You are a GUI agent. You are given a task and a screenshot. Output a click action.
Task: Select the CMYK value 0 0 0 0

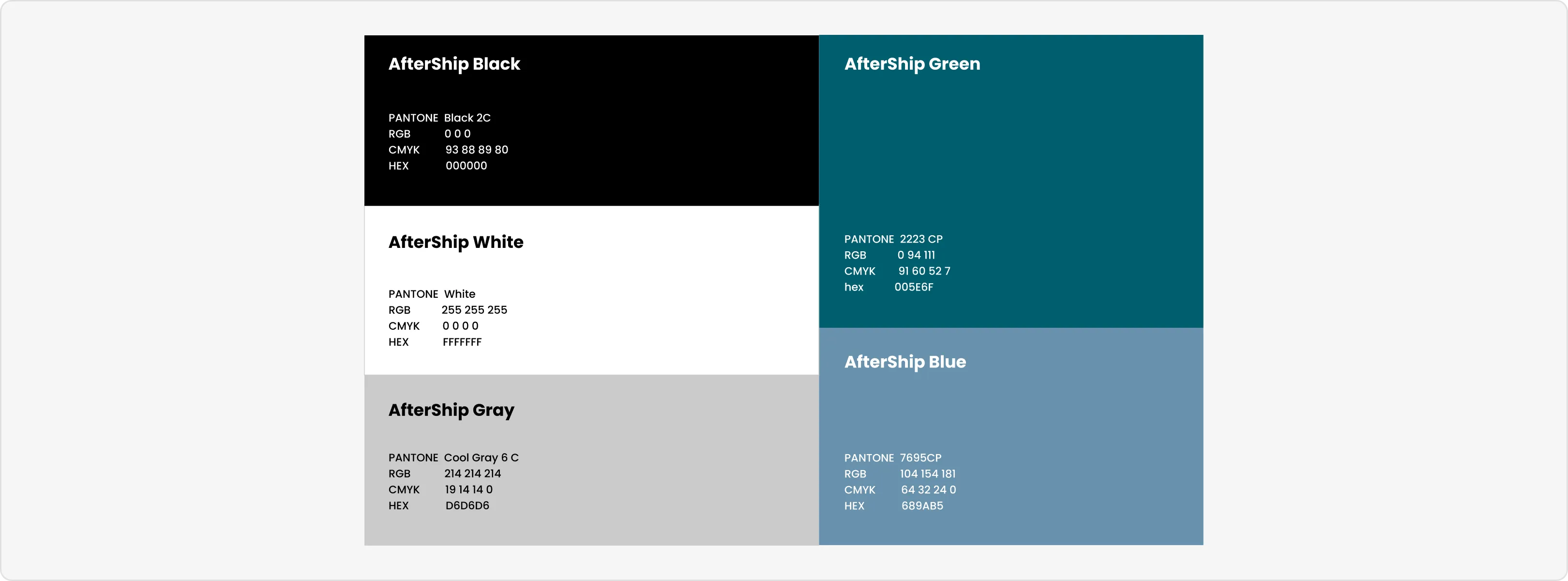(x=460, y=326)
